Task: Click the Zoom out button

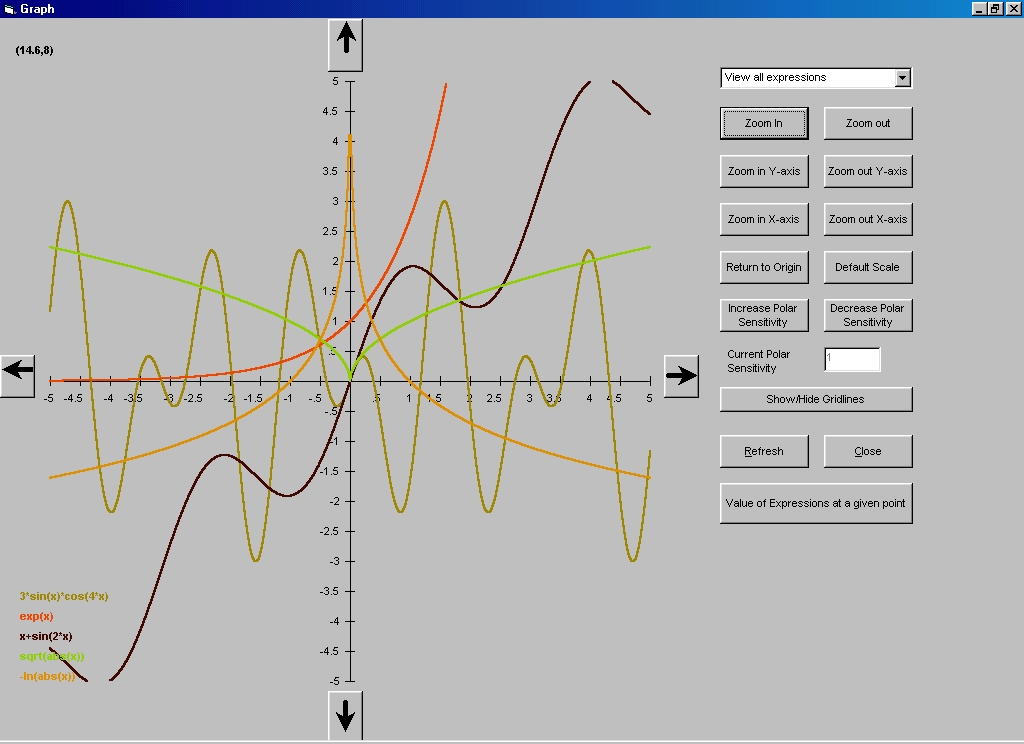Action: pyautogui.click(x=868, y=123)
